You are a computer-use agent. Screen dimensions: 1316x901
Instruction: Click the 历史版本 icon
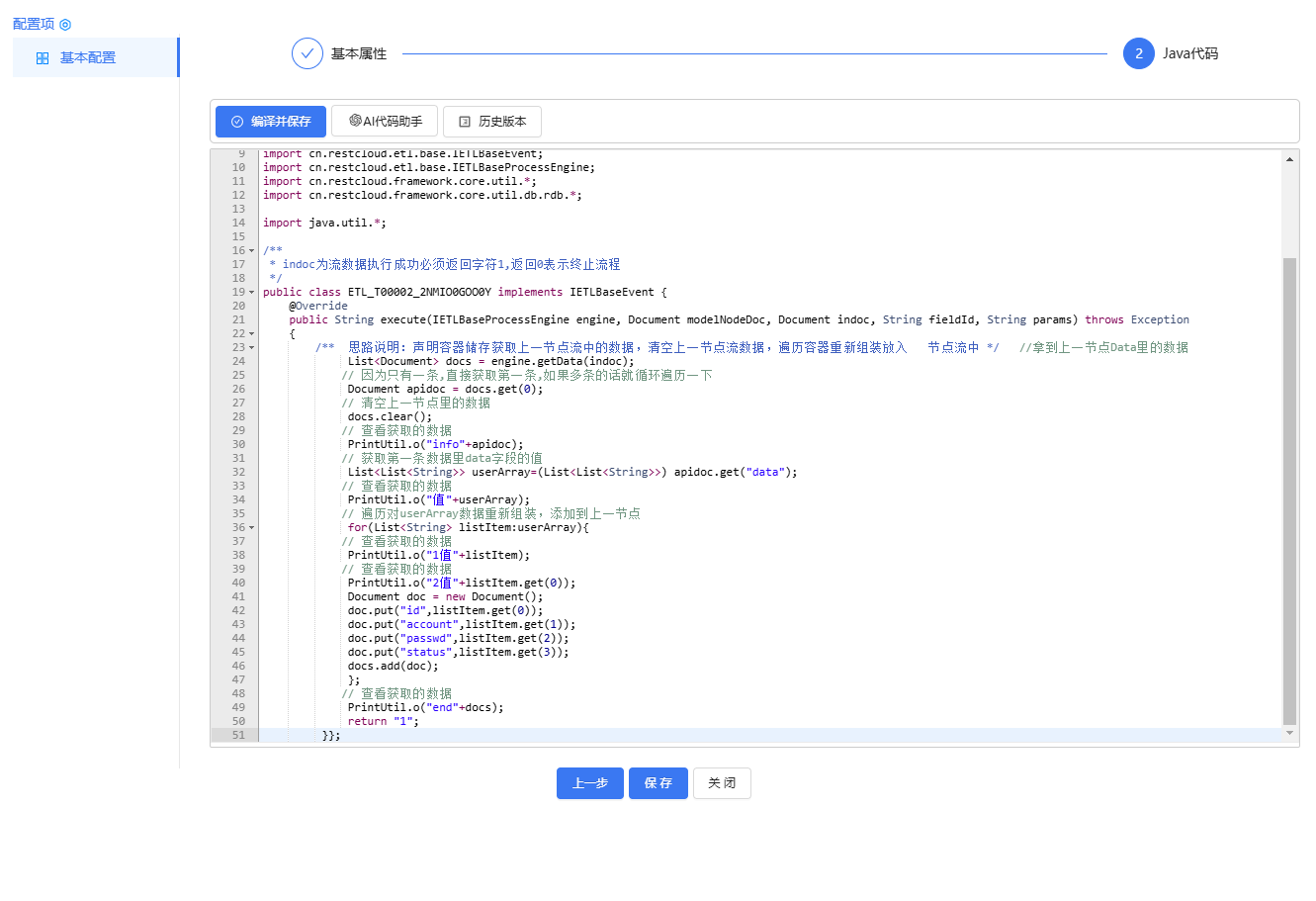(465, 122)
